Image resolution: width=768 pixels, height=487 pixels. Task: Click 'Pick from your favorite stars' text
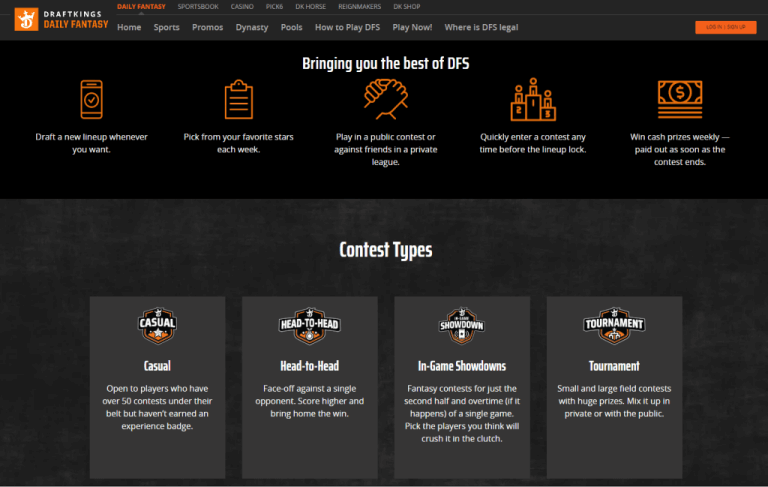[239, 143]
